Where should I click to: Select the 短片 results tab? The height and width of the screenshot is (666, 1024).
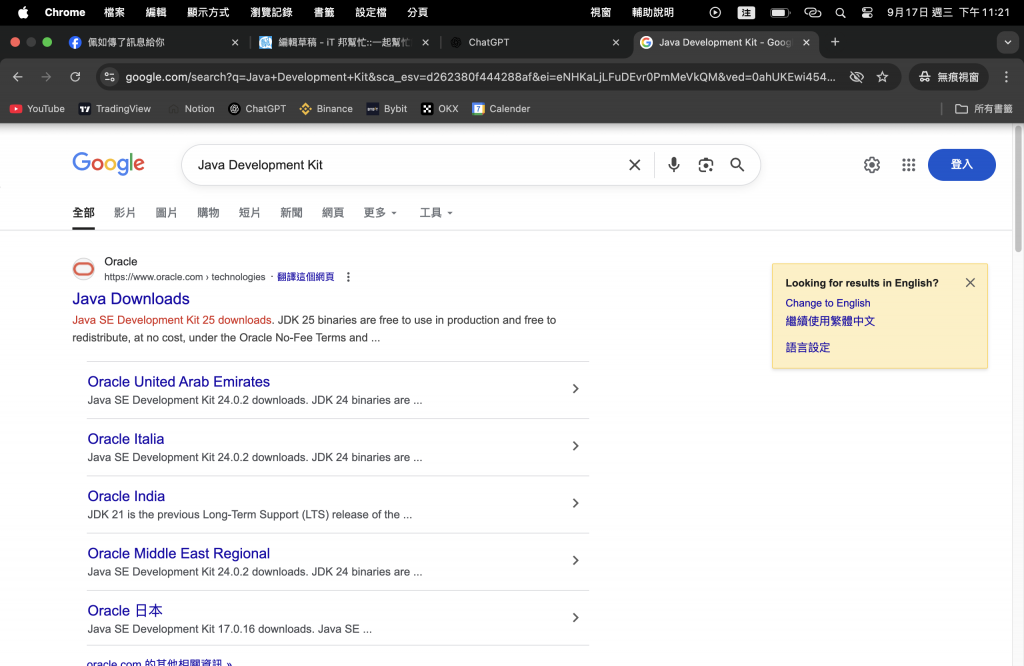[x=249, y=213]
